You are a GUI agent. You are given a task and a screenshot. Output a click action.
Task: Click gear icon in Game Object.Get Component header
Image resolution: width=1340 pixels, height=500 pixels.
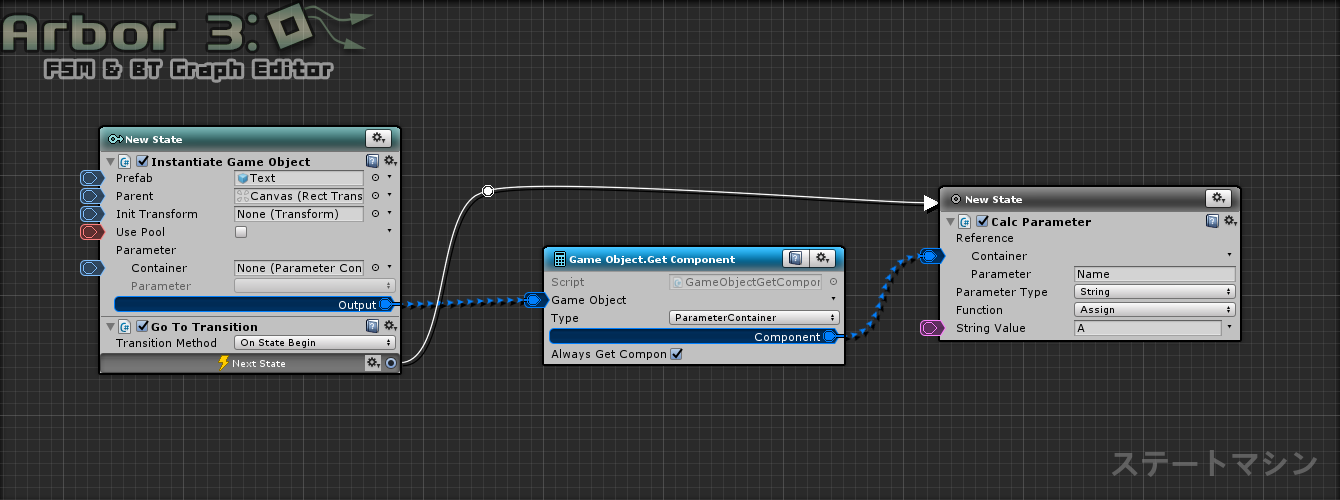821,259
